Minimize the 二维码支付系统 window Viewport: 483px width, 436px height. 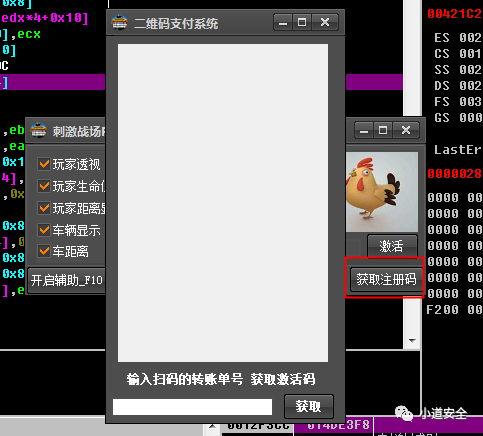pyautogui.click(x=283, y=22)
